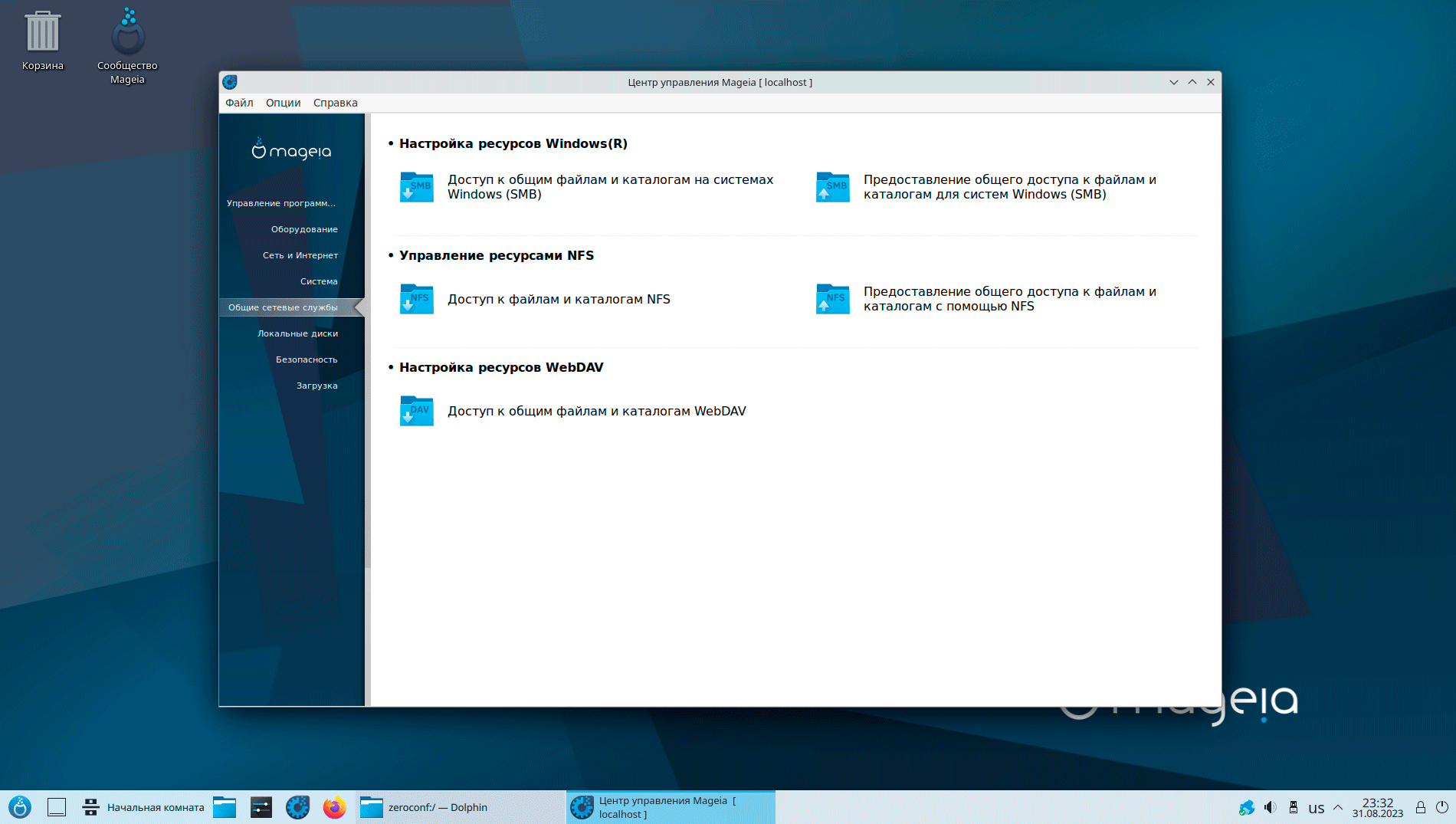Switch to the zeroconf:/ Dolphin window task

click(460, 807)
